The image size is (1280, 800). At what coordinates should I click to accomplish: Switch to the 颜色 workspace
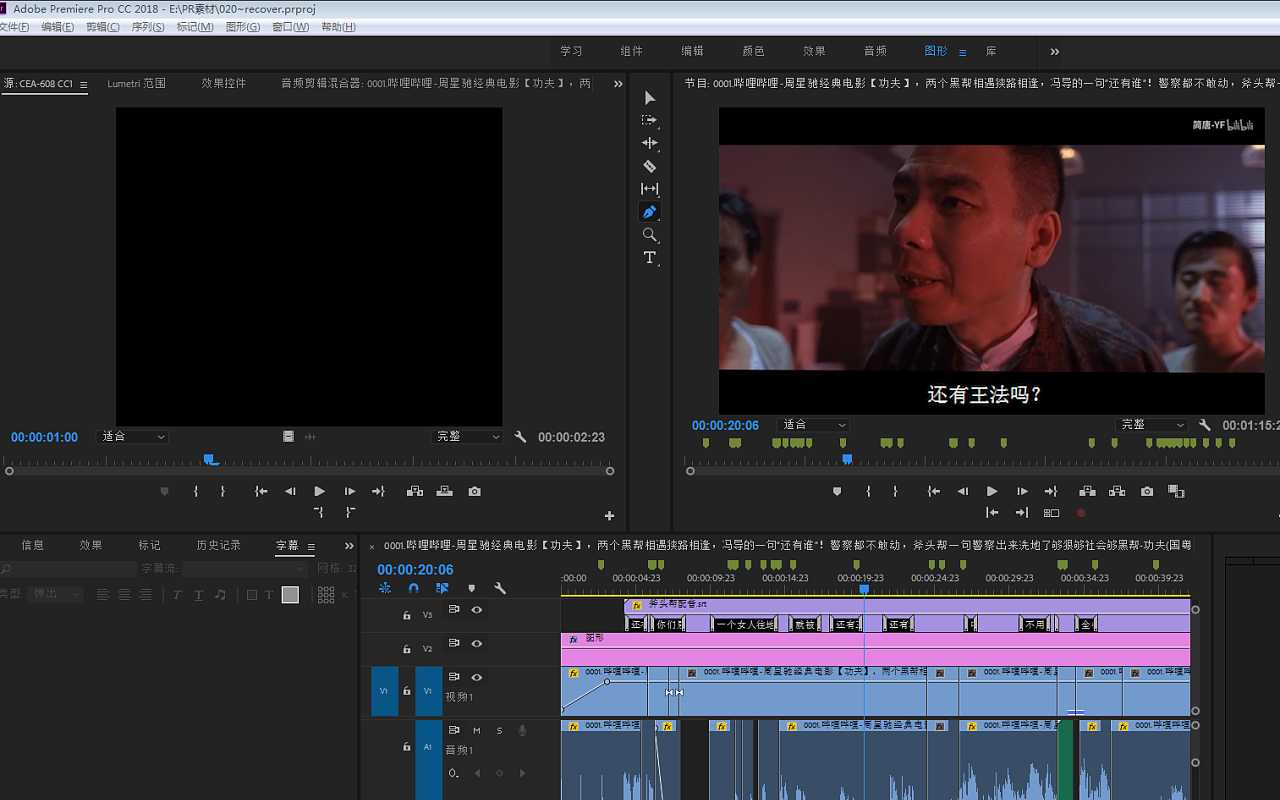[x=753, y=51]
